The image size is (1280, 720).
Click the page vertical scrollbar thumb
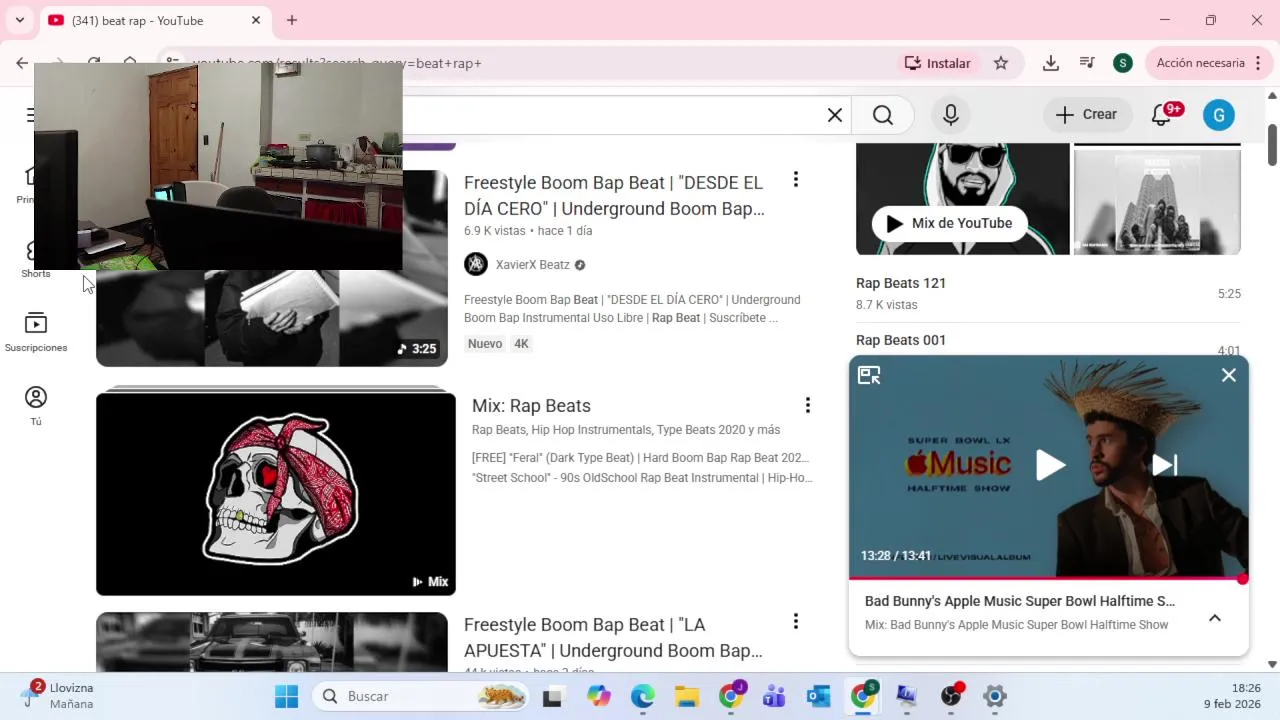[x=1272, y=145]
